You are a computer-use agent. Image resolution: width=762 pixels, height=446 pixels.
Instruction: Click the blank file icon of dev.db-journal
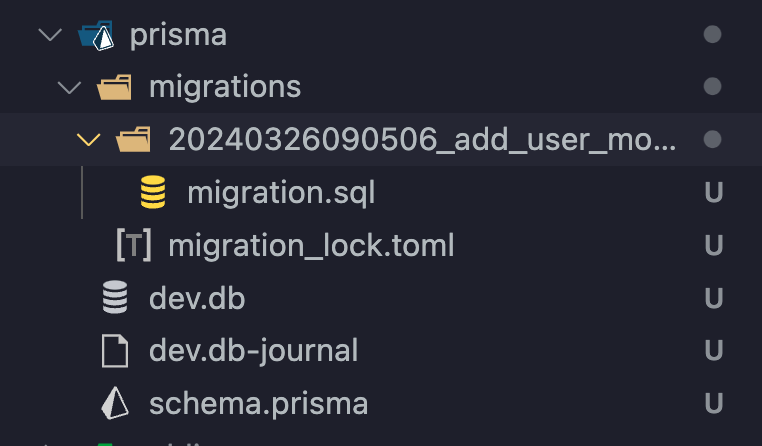(x=115, y=351)
